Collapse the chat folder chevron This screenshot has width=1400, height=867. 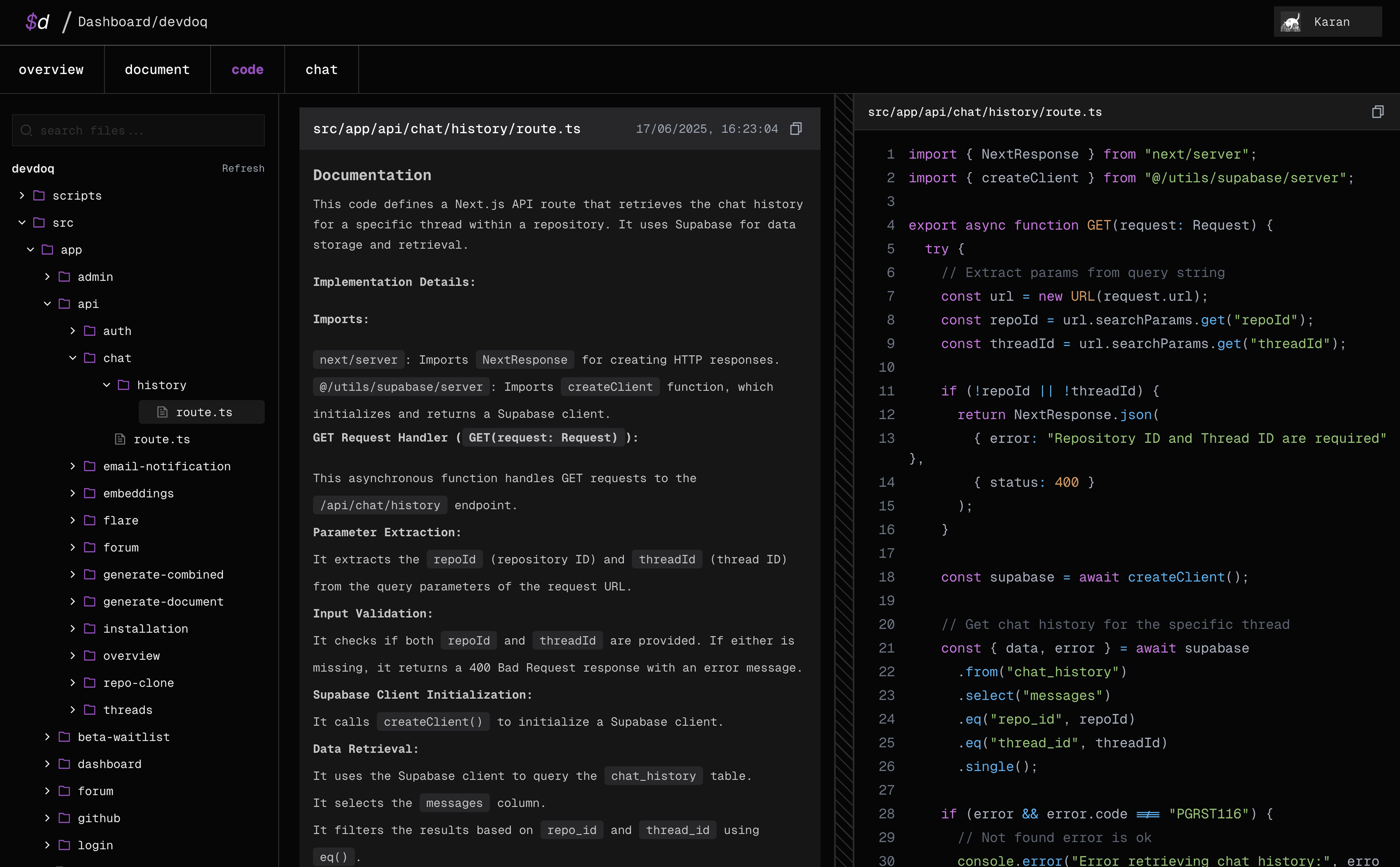(x=72, y=358)
